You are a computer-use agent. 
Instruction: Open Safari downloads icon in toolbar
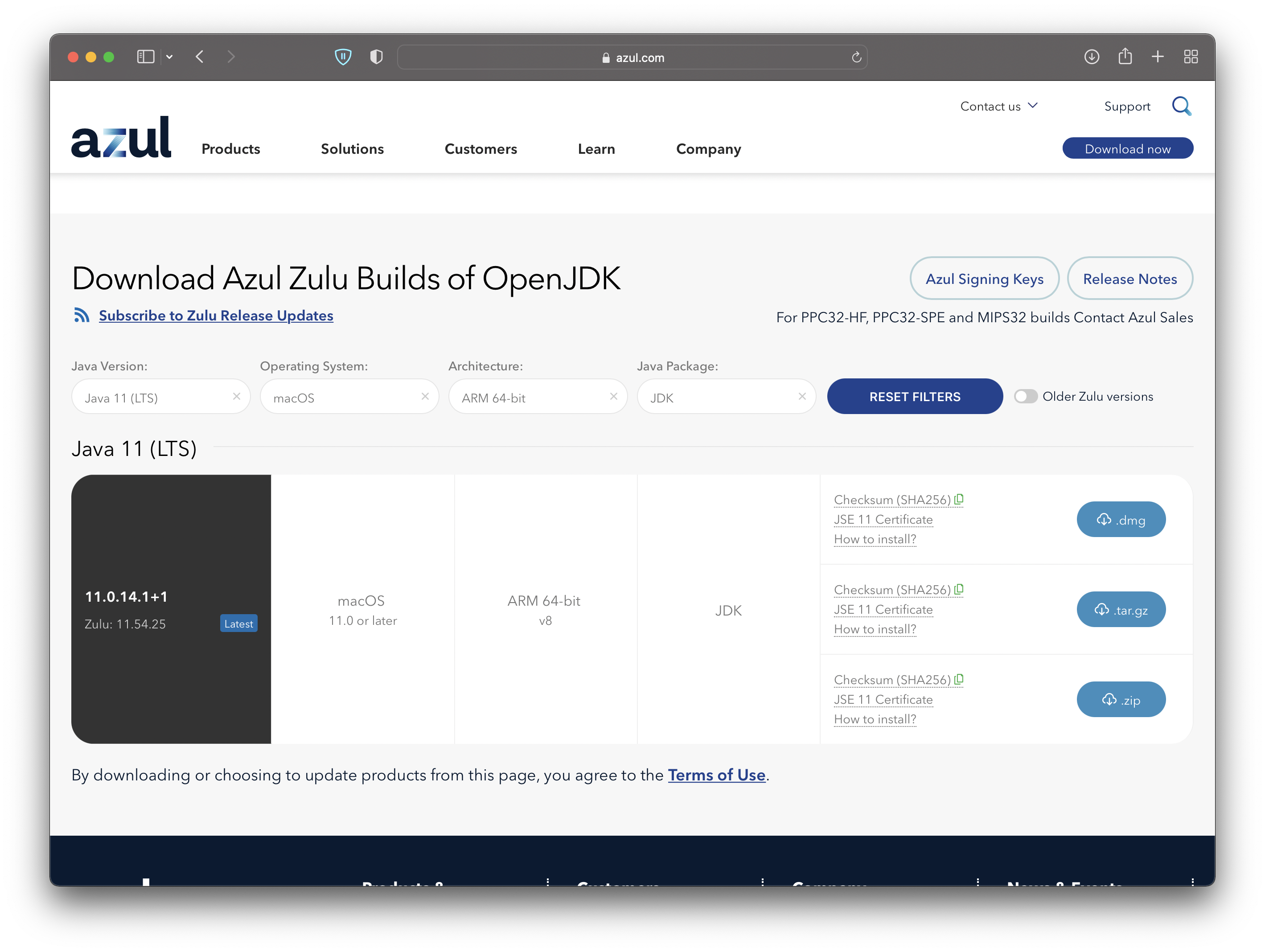[x=1091, y=57]
